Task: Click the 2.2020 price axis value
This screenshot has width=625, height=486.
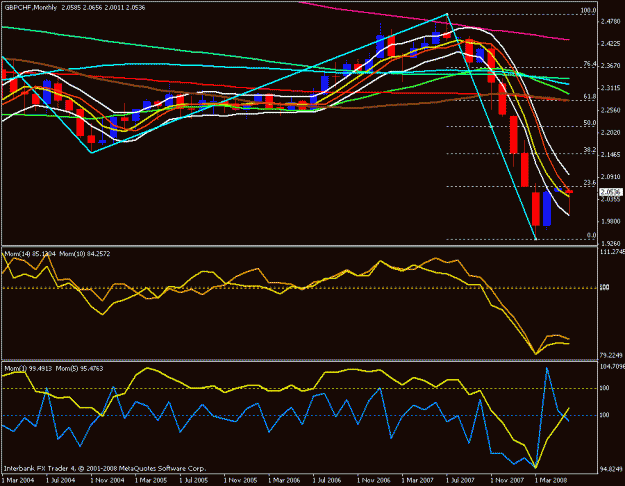Action: pyautogui.click(x=611, y=132)
